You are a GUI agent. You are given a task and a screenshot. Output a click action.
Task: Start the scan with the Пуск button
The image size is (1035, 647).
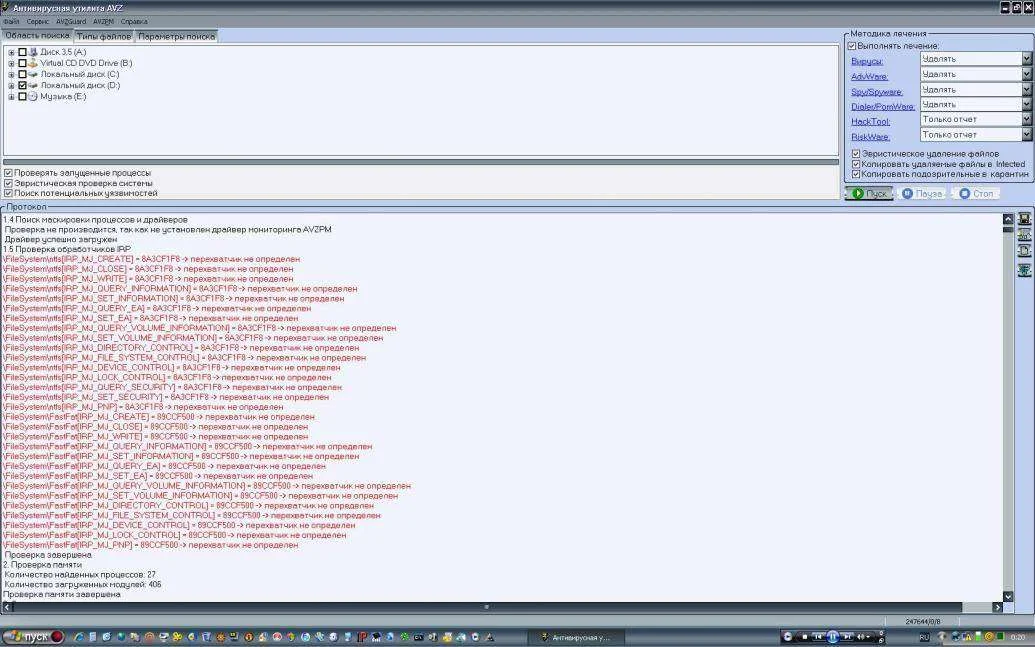coord(869,193)
